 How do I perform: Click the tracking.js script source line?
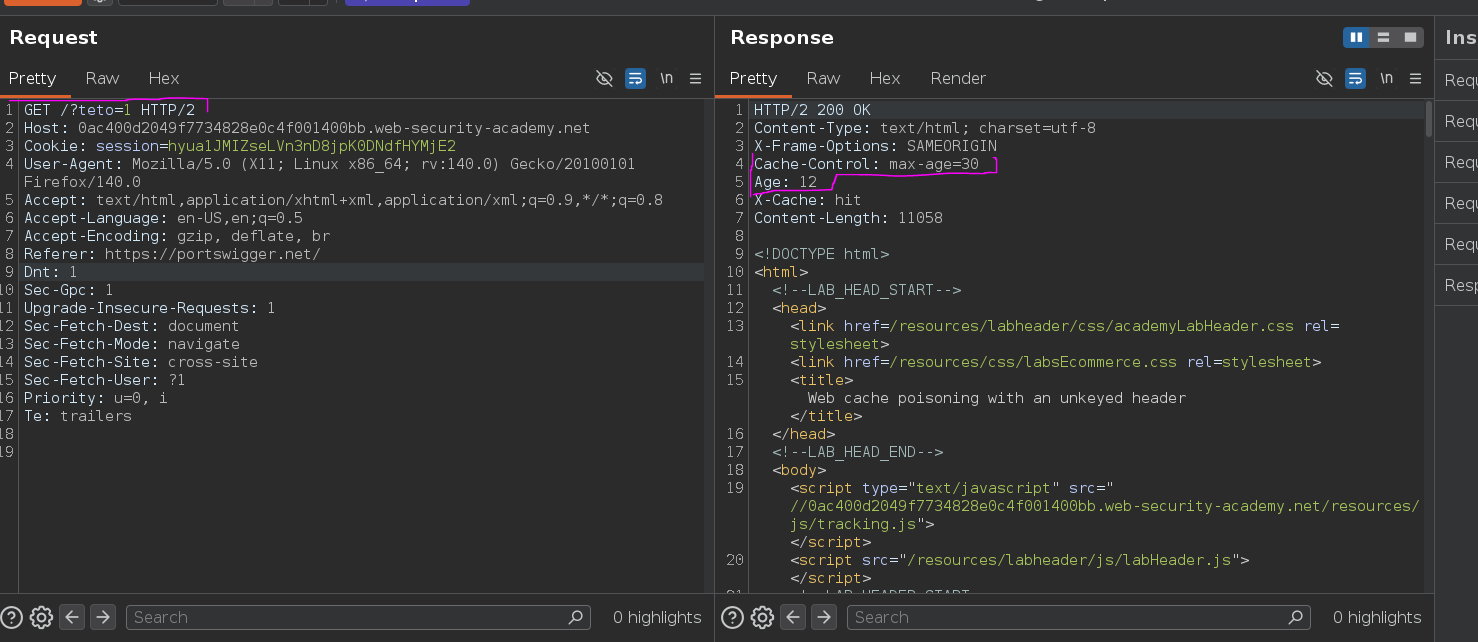tap(1104, 506)
